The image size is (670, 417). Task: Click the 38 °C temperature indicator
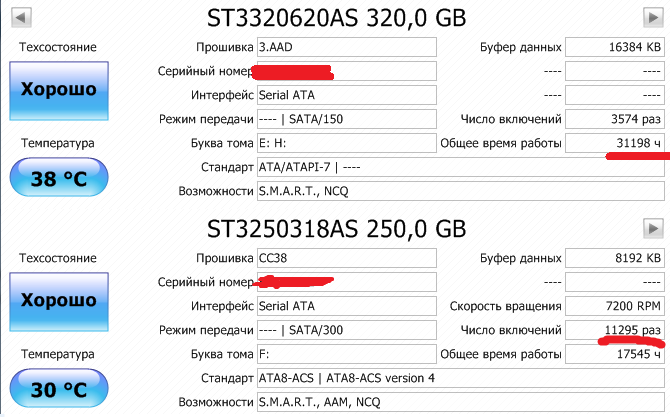click(59, 177)
